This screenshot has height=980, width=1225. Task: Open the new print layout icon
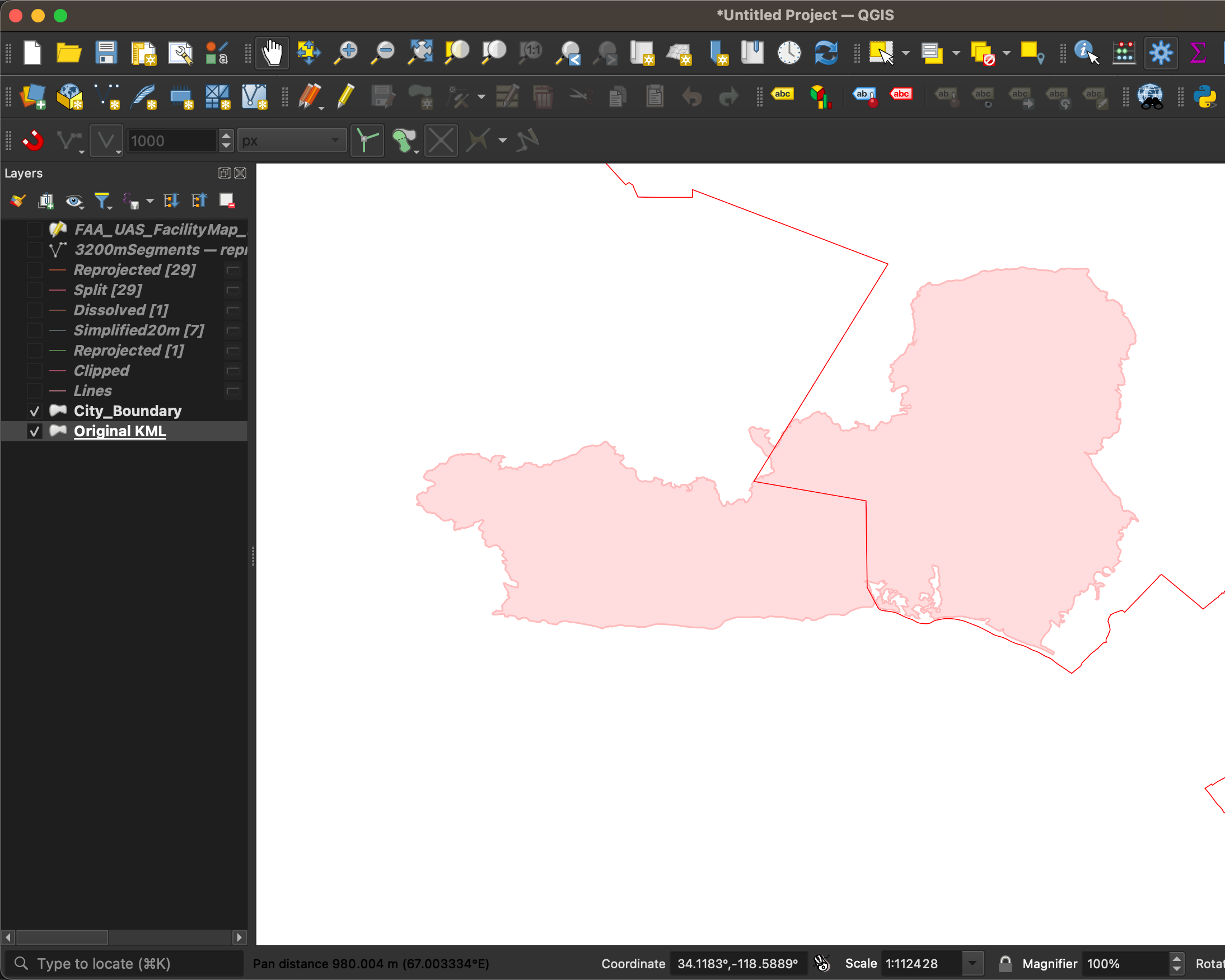point(143,53)
